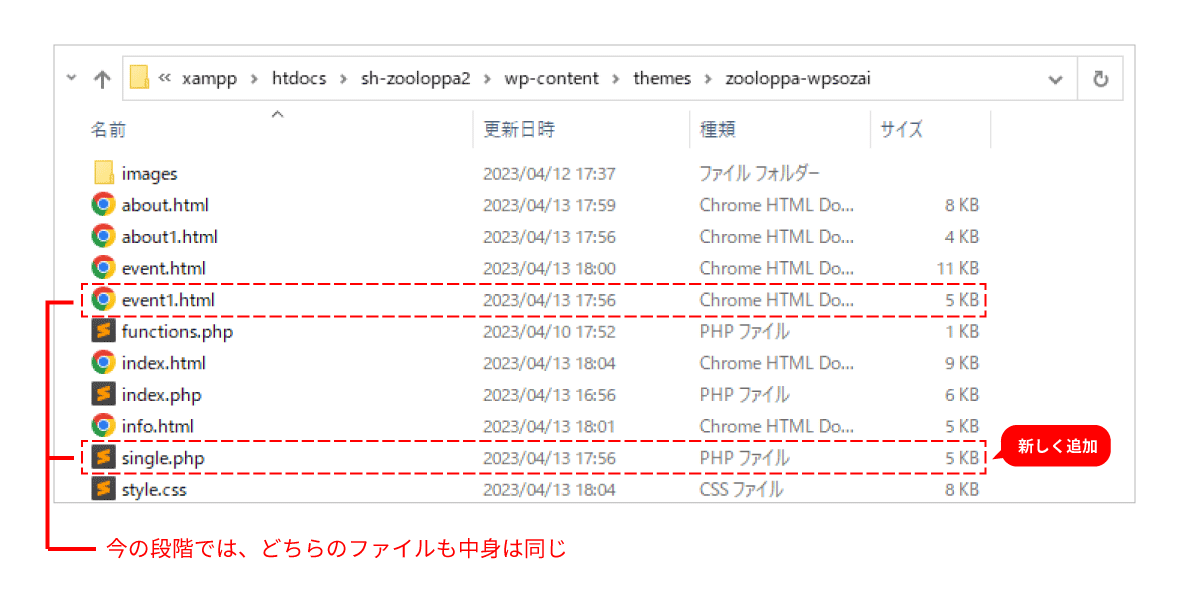The height and width of the screenshot is (600, 1200).
Task: Navigate to xampp in breadcrumb
Action: 210,78
